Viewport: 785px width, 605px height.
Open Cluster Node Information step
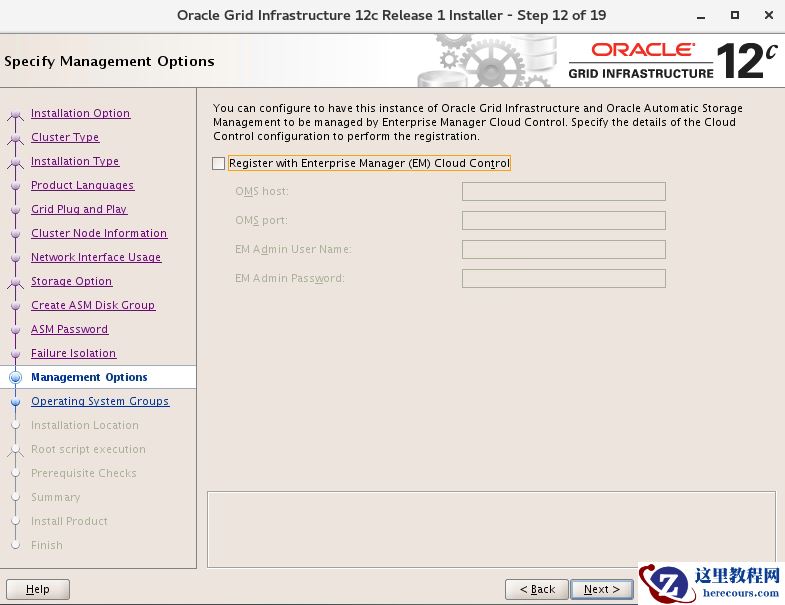tap(99, 233)
